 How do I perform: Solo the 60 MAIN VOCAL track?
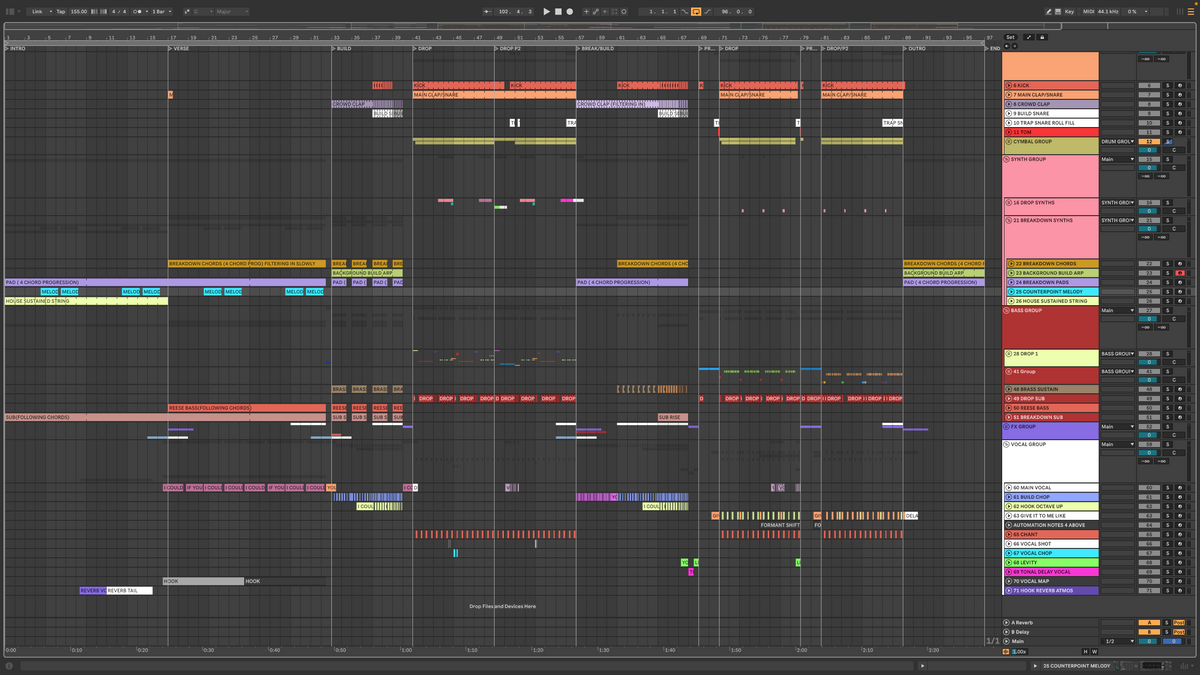point(1166,488)
